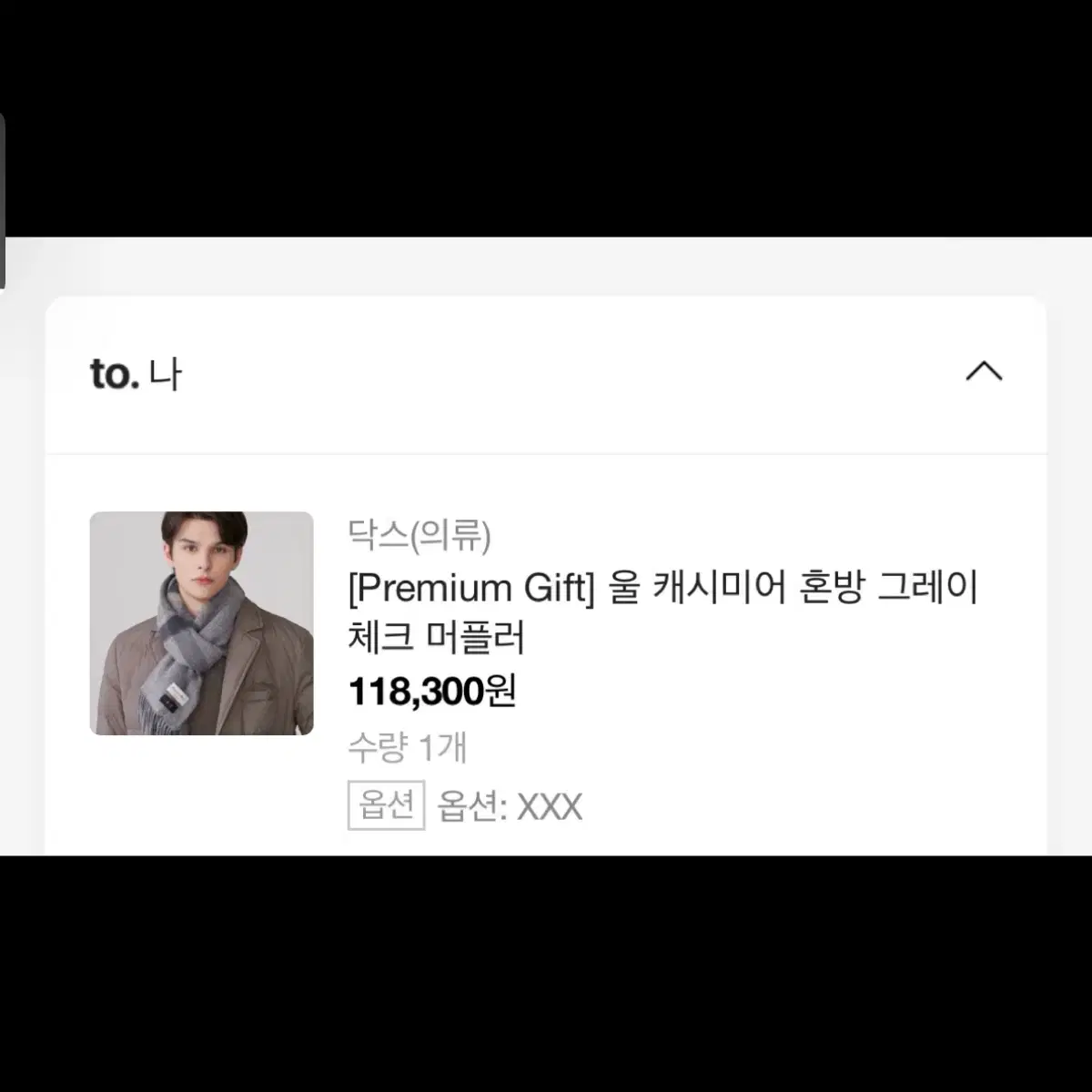
Task: Select the 수량 1개 quantity label
Action: [408, 748]
